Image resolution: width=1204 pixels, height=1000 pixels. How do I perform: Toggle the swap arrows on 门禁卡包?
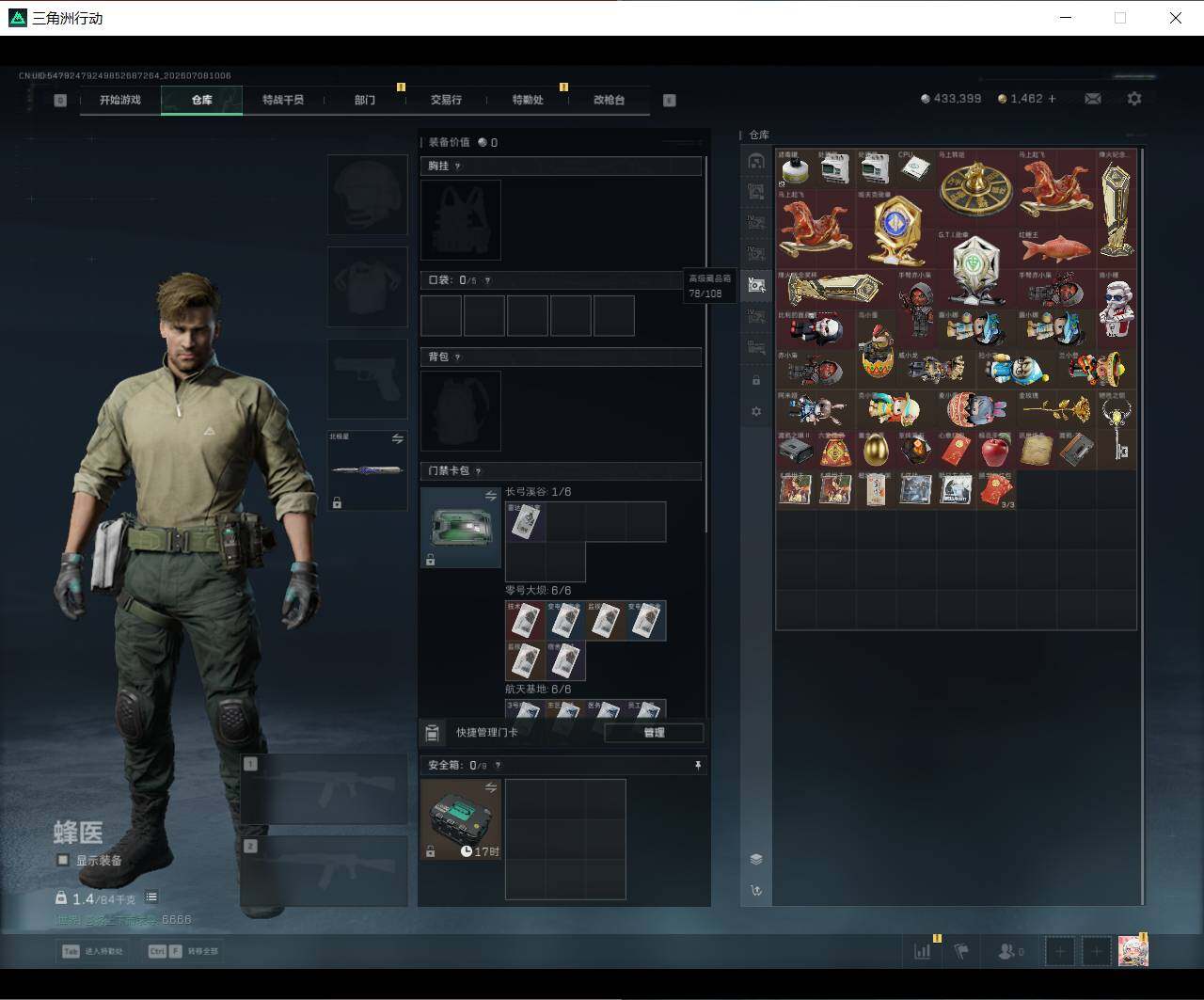click(490, 496)
